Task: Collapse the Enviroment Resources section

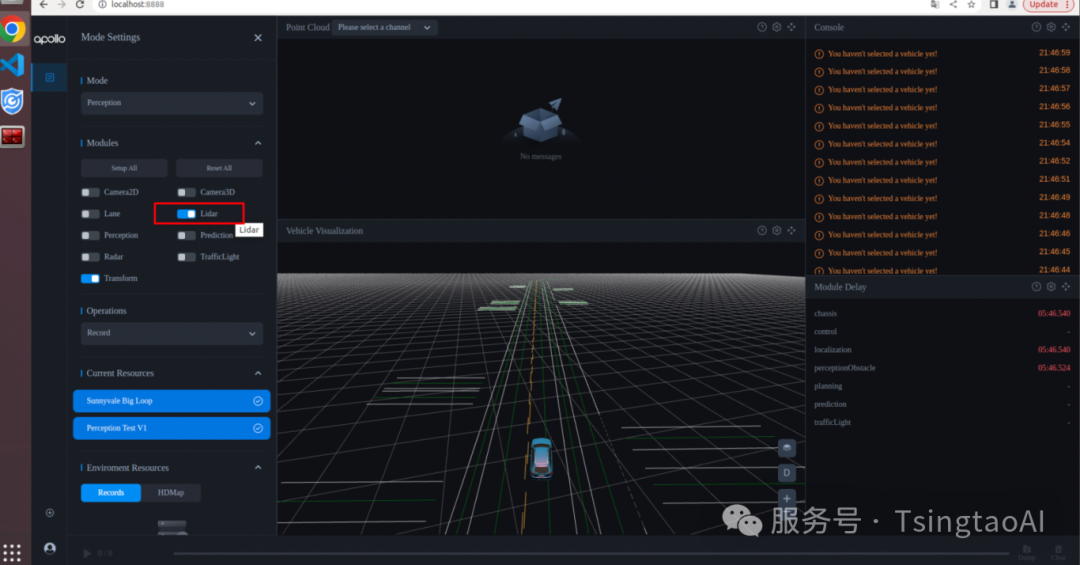Action: click(x=258, y=467)
